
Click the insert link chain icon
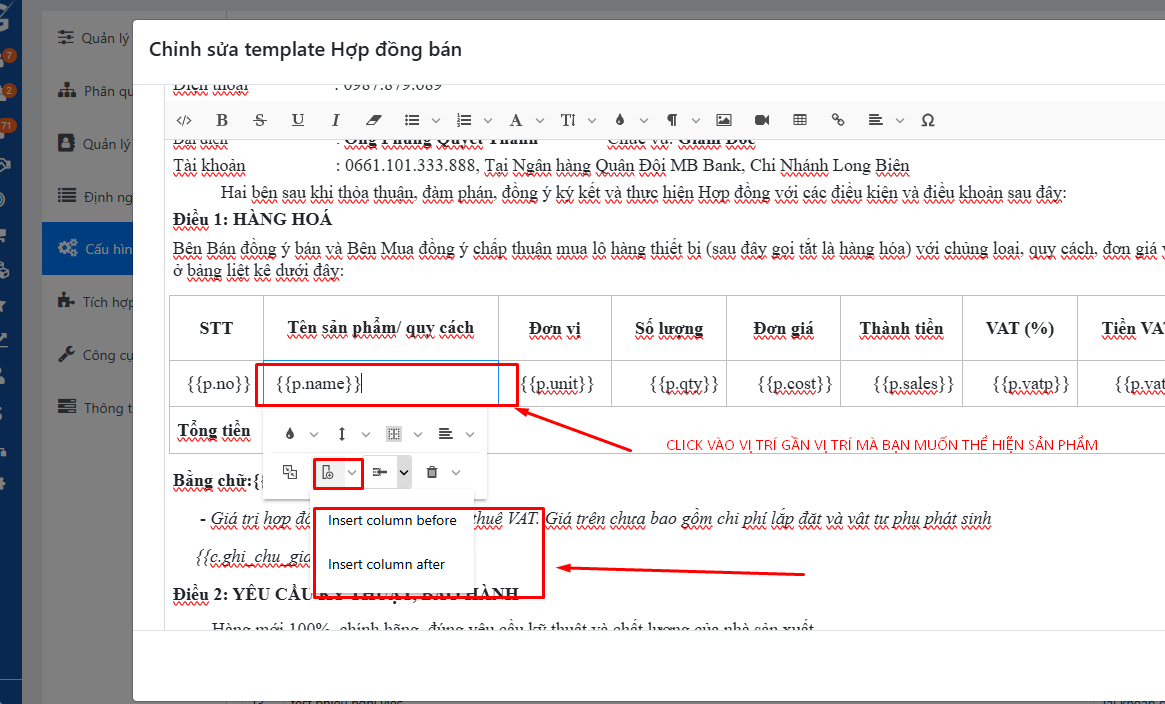pyautogui.click(x=838, y=120)
